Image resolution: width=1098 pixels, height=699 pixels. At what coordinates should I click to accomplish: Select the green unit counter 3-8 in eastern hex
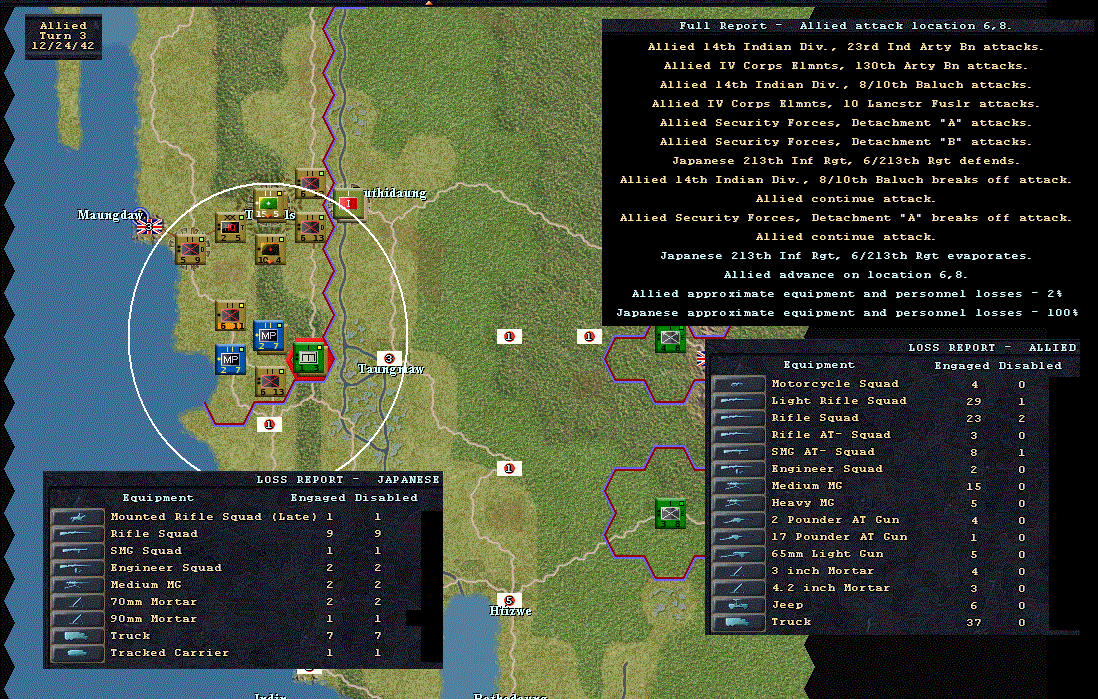(x=670, y=514)
